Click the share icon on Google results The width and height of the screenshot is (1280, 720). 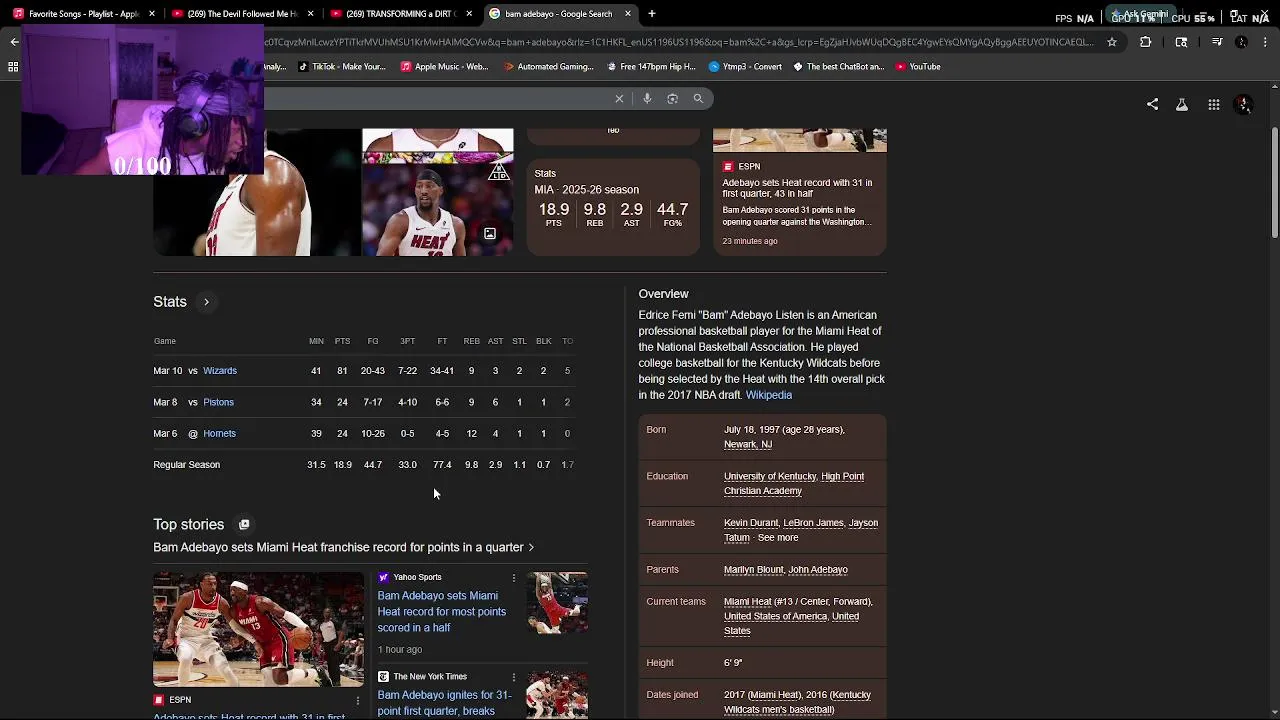[1152, 104]
